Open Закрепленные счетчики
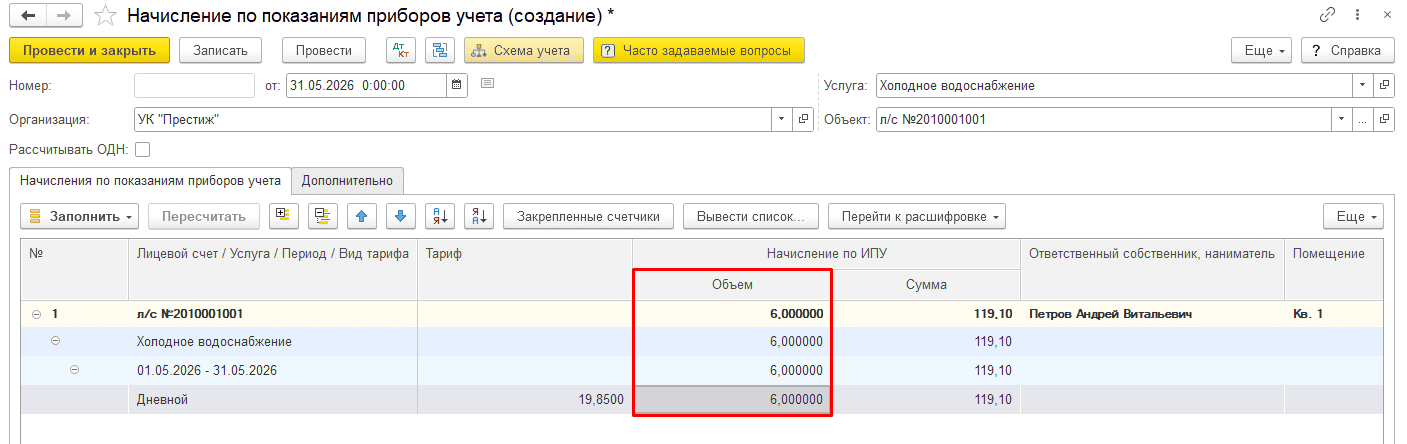The width and height of the screenshot is (1407, 444). coord(589,216)
